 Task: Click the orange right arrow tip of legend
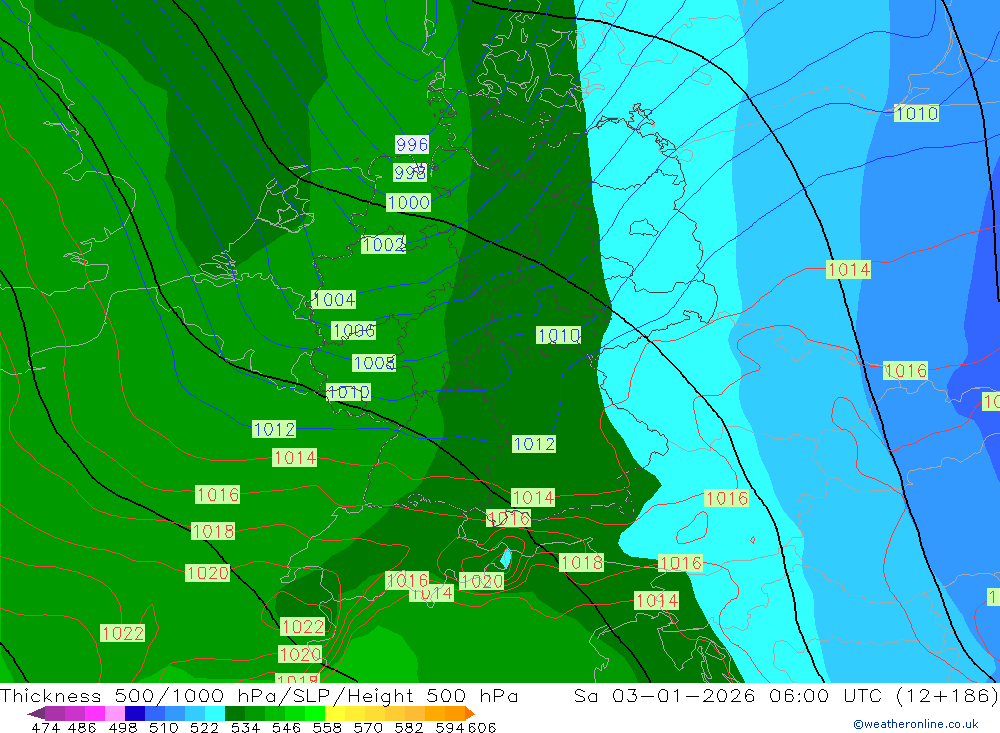(x=470, y=713)
